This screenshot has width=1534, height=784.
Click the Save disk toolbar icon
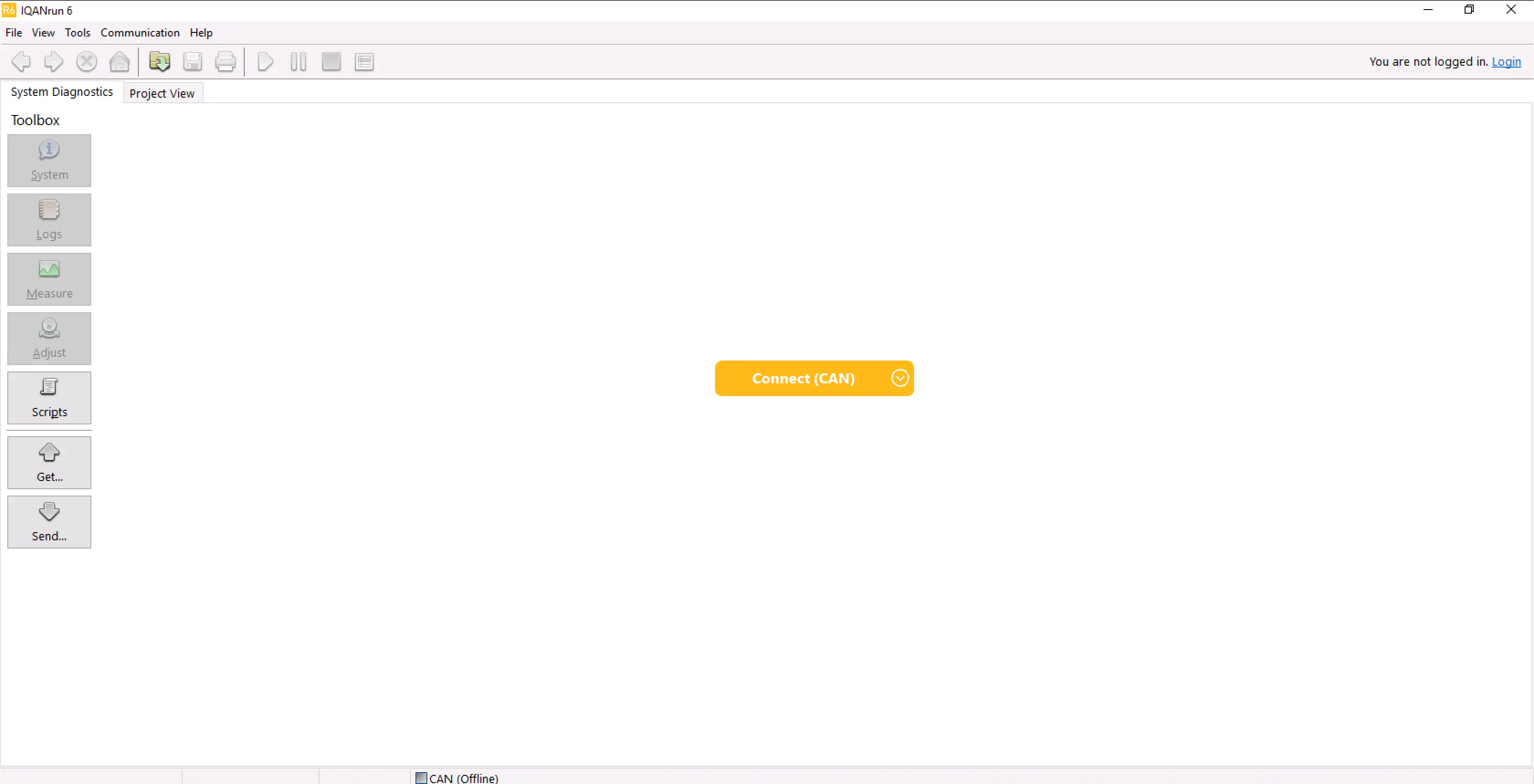[192, 61]
